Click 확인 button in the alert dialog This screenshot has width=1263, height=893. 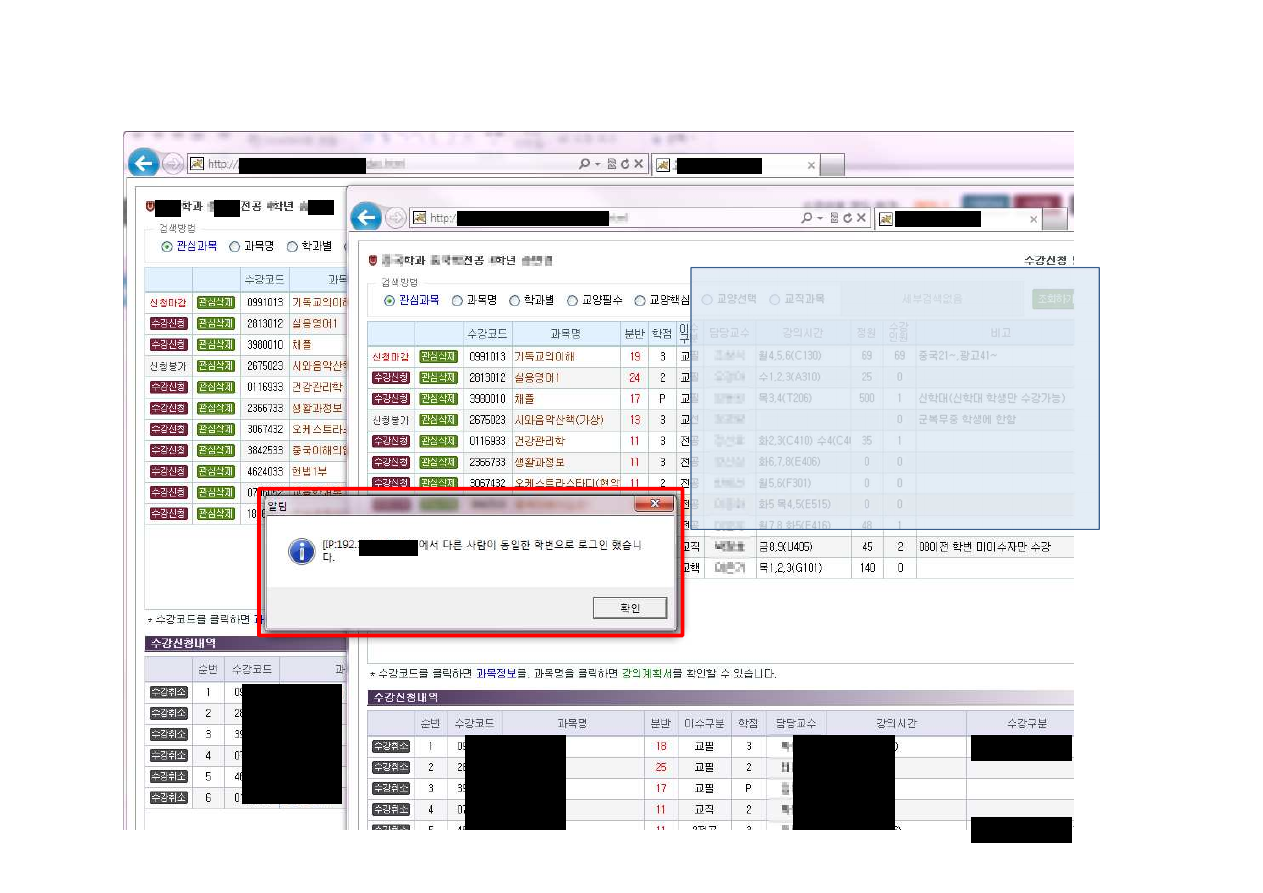(x=629, y=608)
